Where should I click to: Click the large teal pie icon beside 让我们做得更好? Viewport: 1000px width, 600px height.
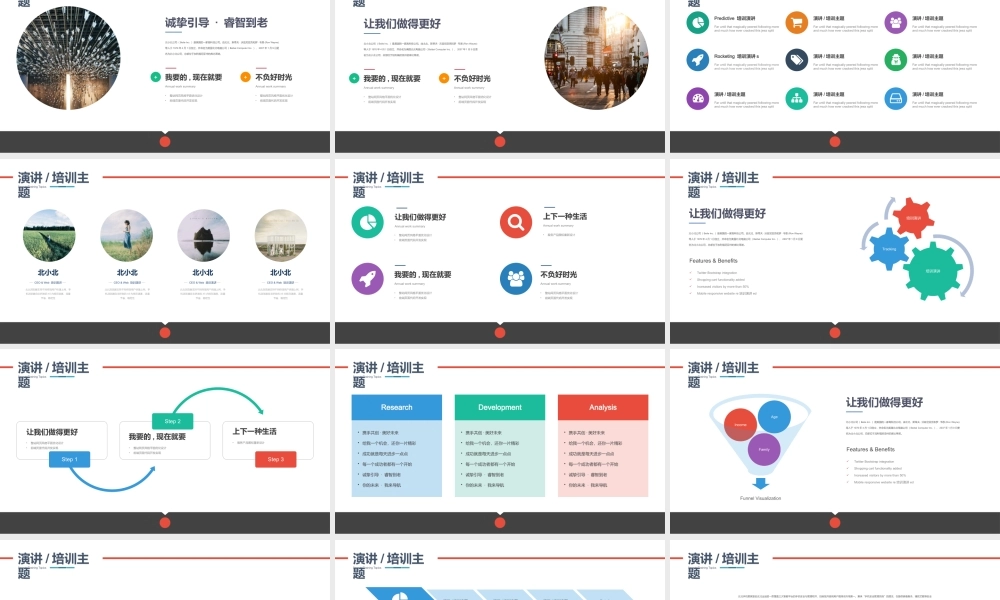pyautogui.click(x=367, y=222)
